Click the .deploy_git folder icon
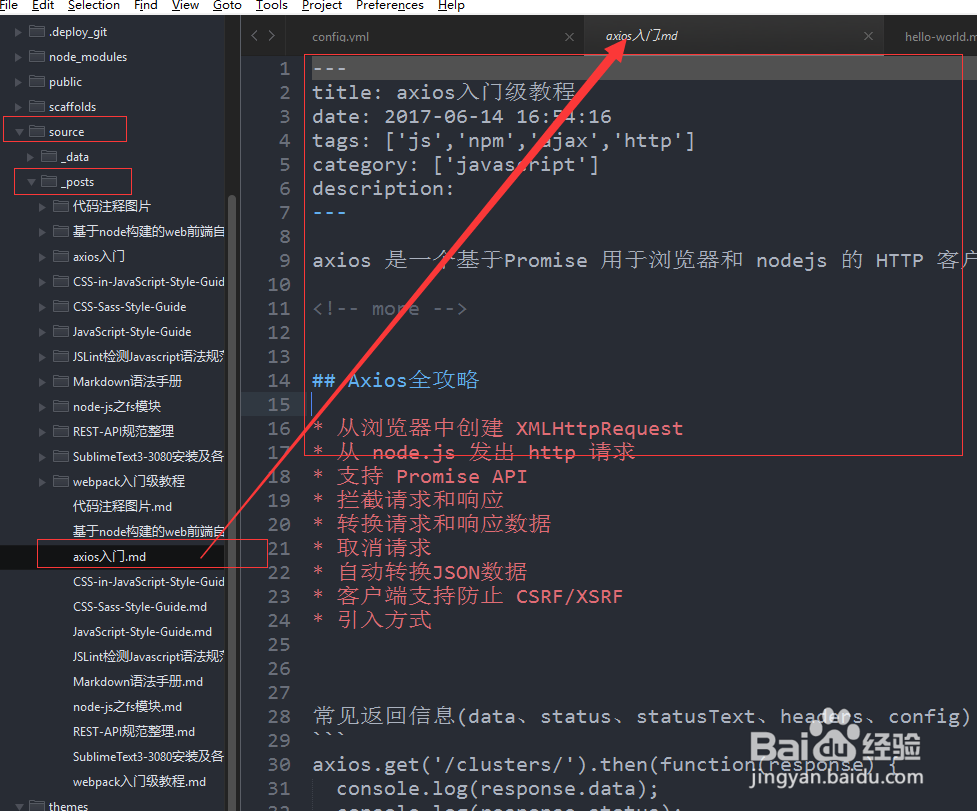This screenshot has width=977, height=811. 37,31
